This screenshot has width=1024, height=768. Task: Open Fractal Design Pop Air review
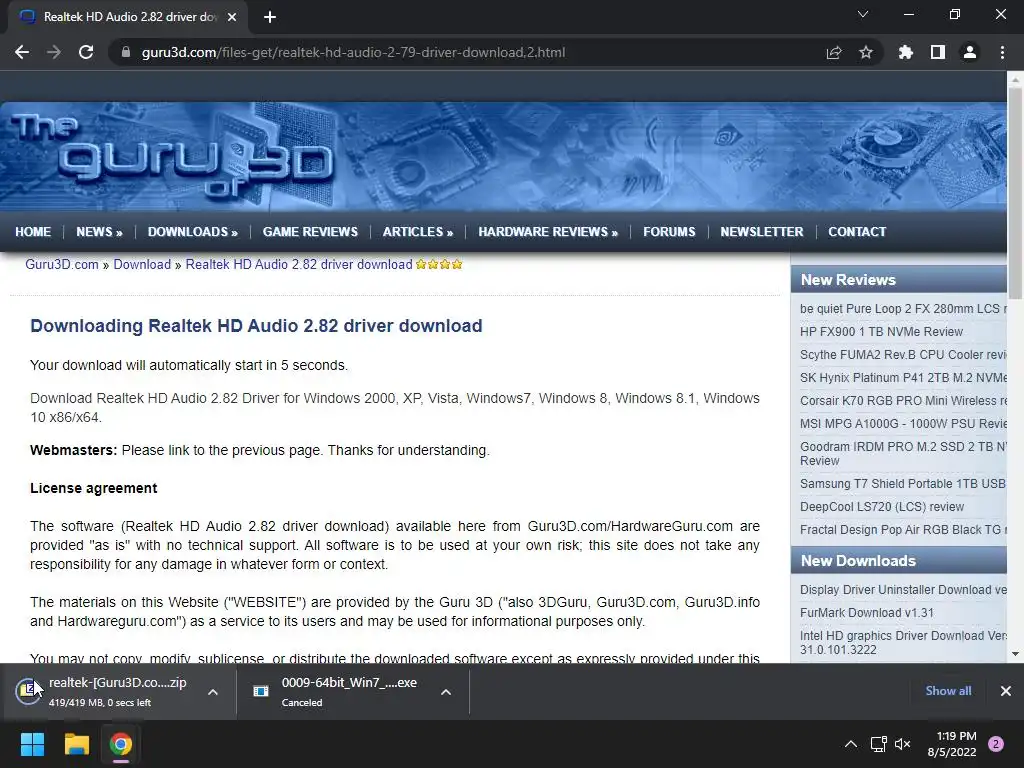903,530
